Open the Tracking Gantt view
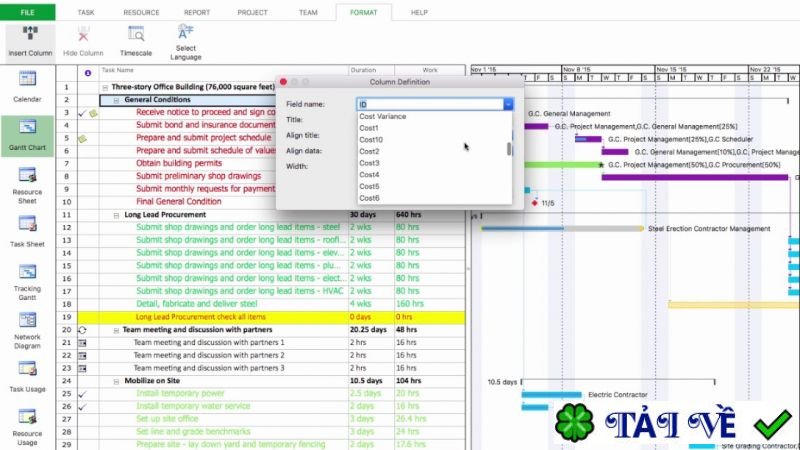The width and height of the screenshot is (800, 450). [x=27, y=272]
